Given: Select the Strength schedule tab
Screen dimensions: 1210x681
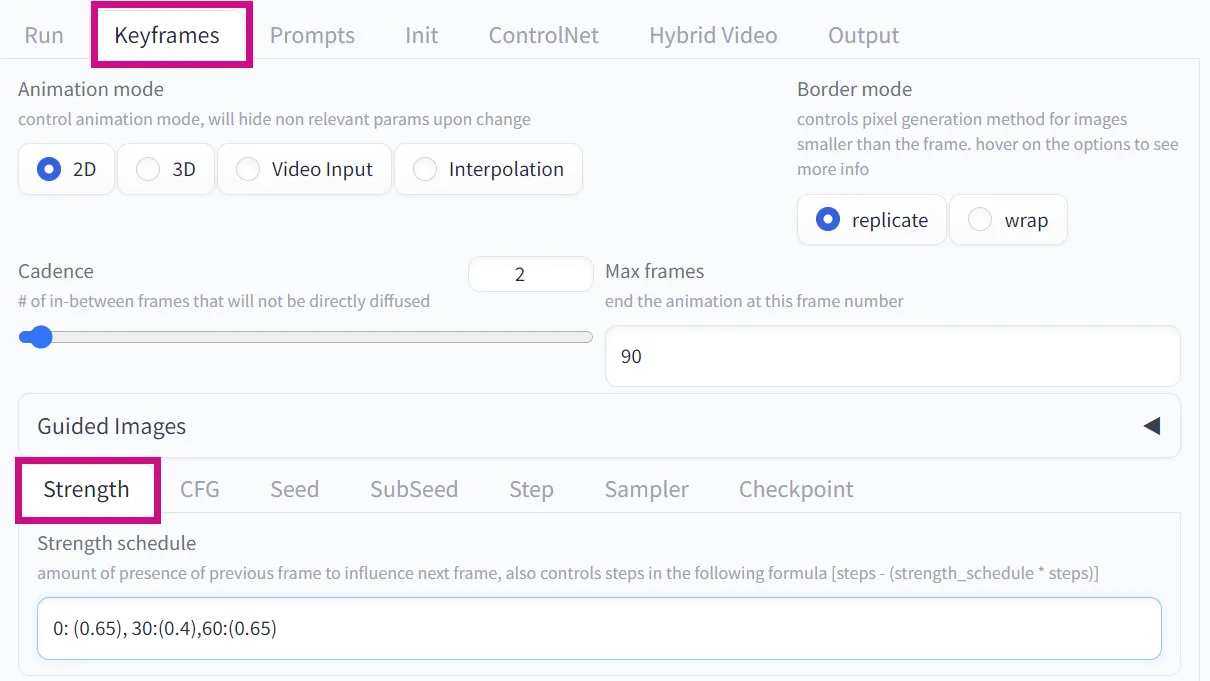Looking at the screenshot, I should click(87, 490).
